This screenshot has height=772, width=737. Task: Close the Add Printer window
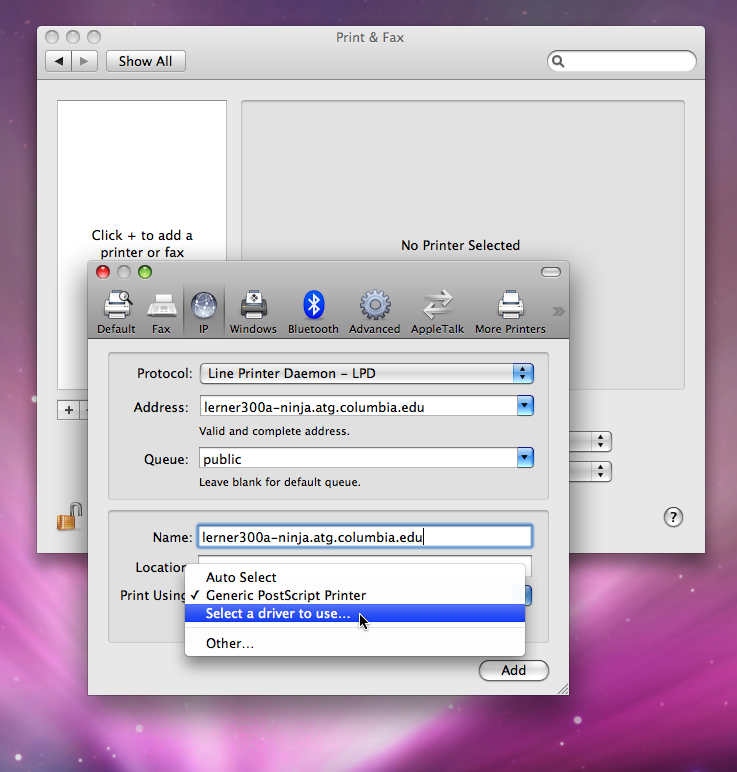point(103,272)
